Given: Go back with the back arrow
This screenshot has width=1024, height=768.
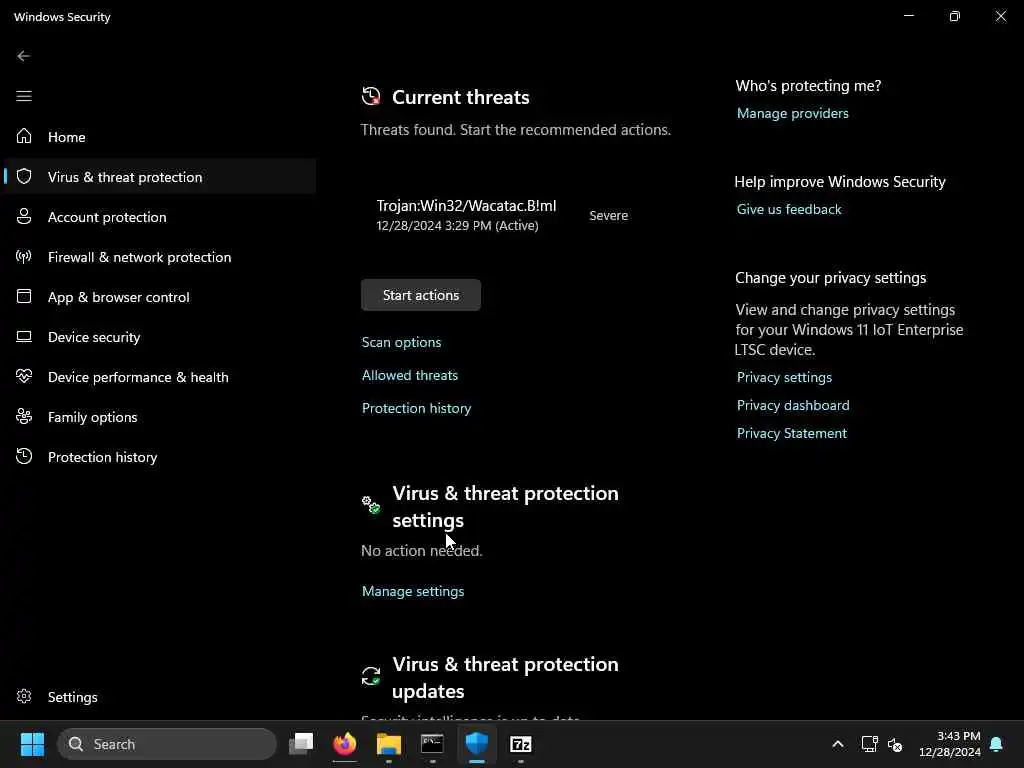Looking at the screenshot, I should (24, 56).
